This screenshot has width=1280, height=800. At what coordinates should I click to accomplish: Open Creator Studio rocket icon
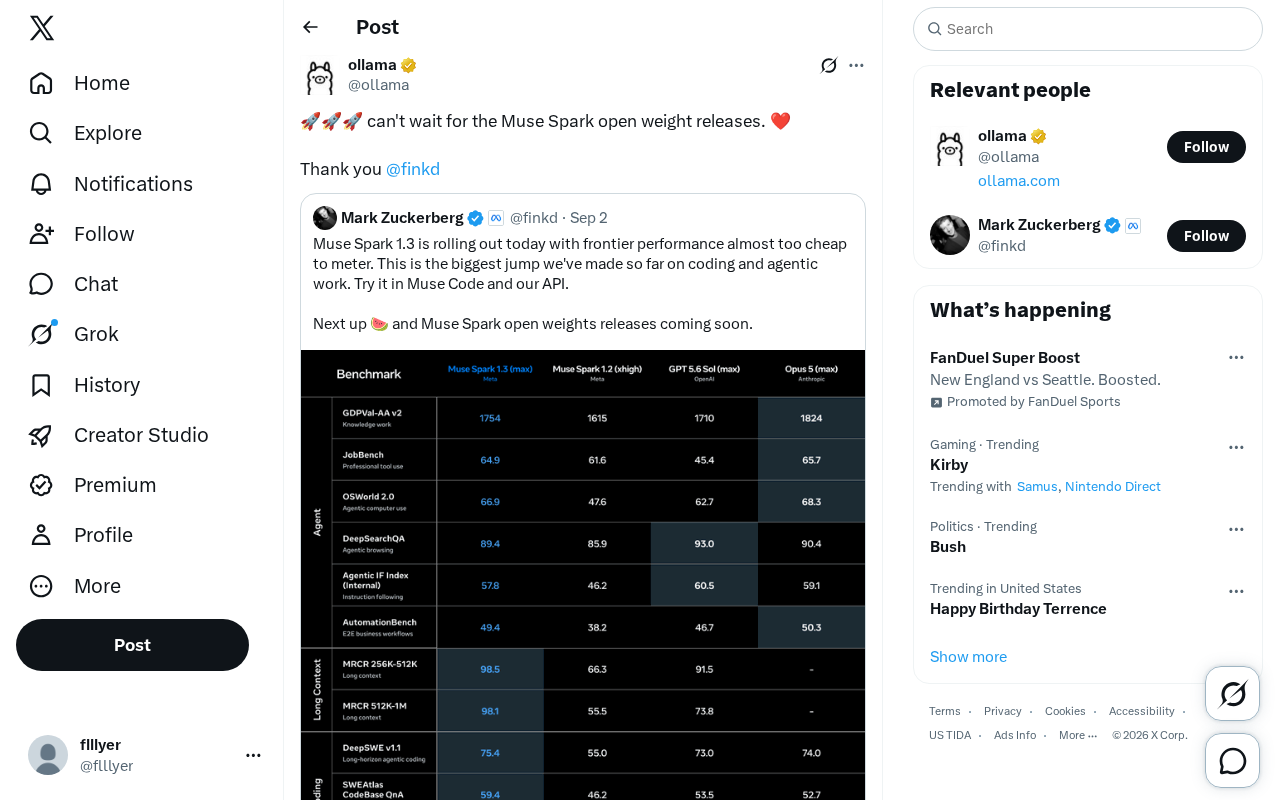click(x=41, y=435)
